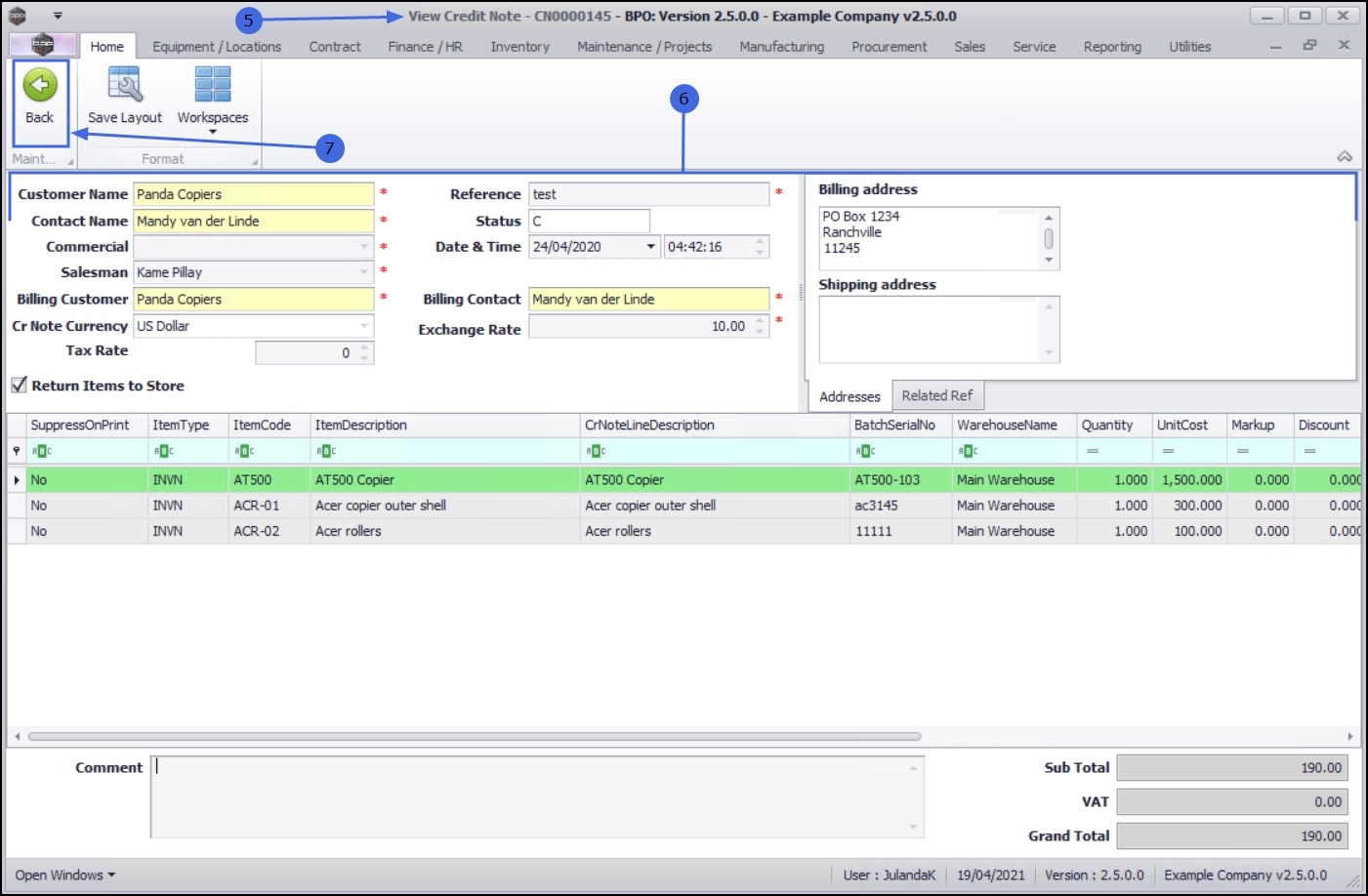The image size is (1368, 896).
Task: Open the date picker dropdown arrow
Action: pos(651,247)
